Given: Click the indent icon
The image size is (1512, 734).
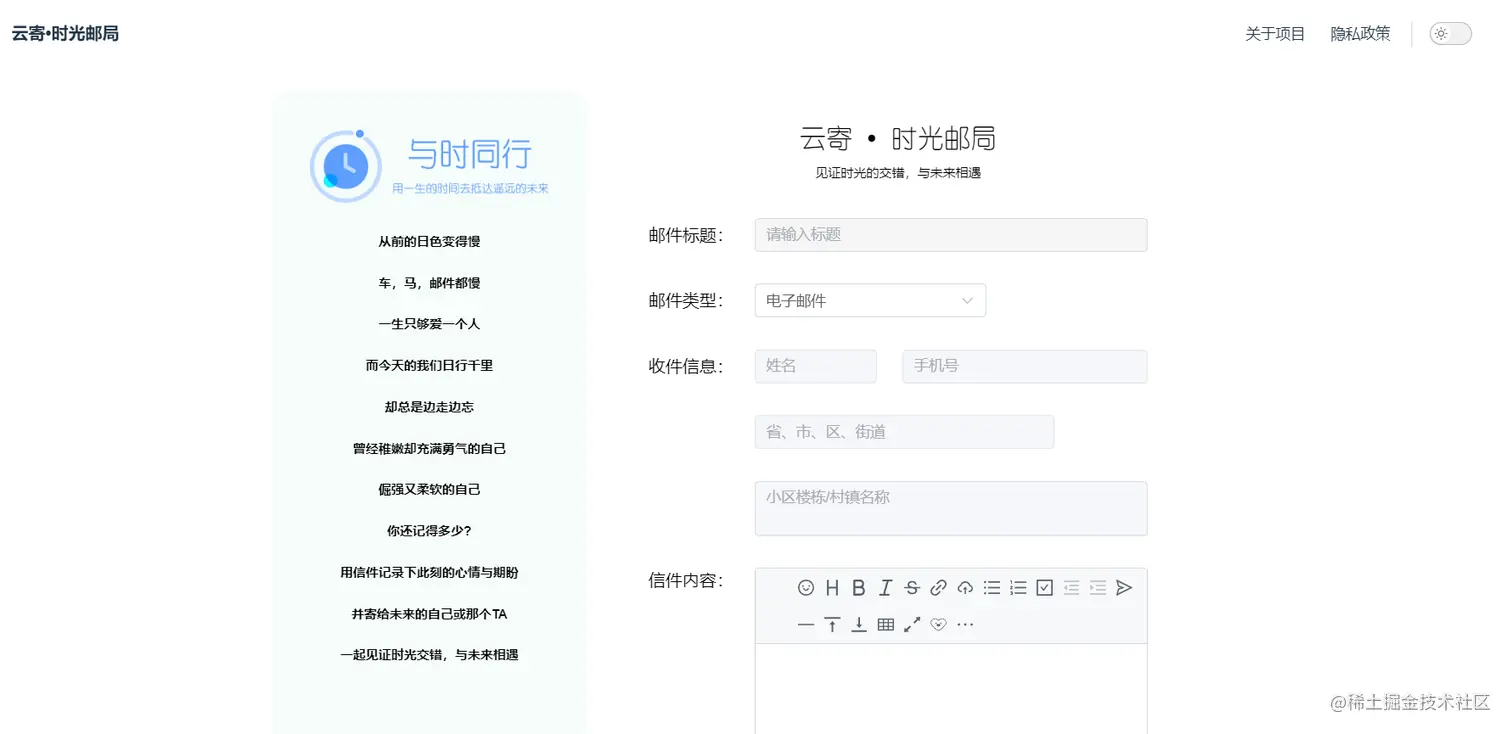Looking at the screenshot, I should point(1098,588).
